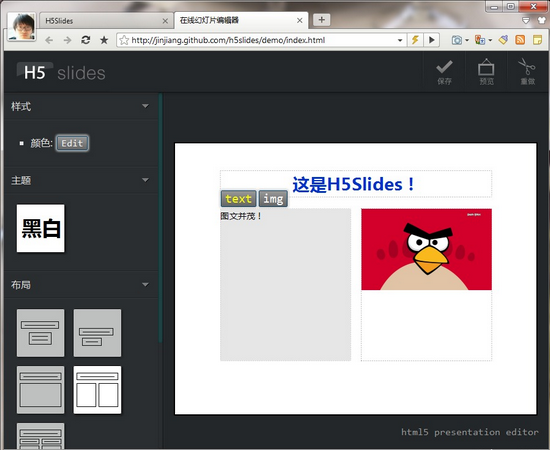
Task: Click the orange RSS feed icon
Action: coord(520,40)
